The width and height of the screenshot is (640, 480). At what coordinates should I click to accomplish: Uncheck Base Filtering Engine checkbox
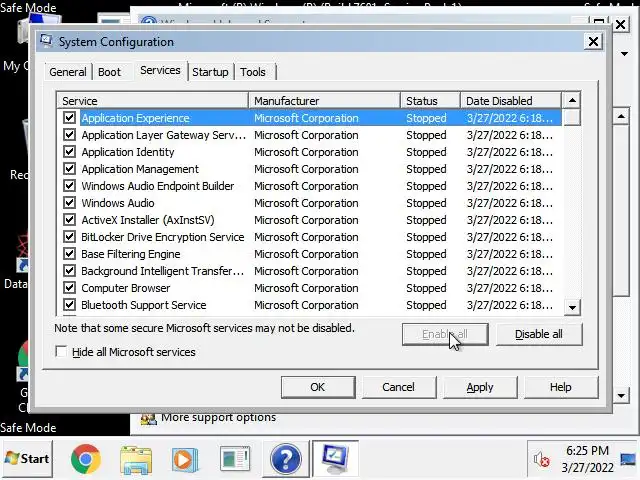[69, 254]
